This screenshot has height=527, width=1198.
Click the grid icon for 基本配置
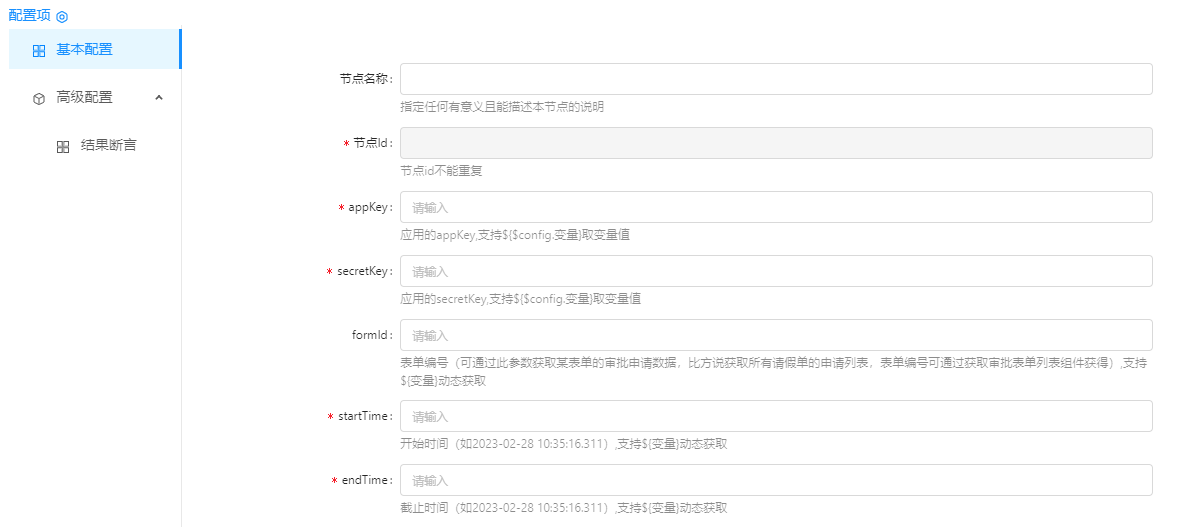click(39, 50)
